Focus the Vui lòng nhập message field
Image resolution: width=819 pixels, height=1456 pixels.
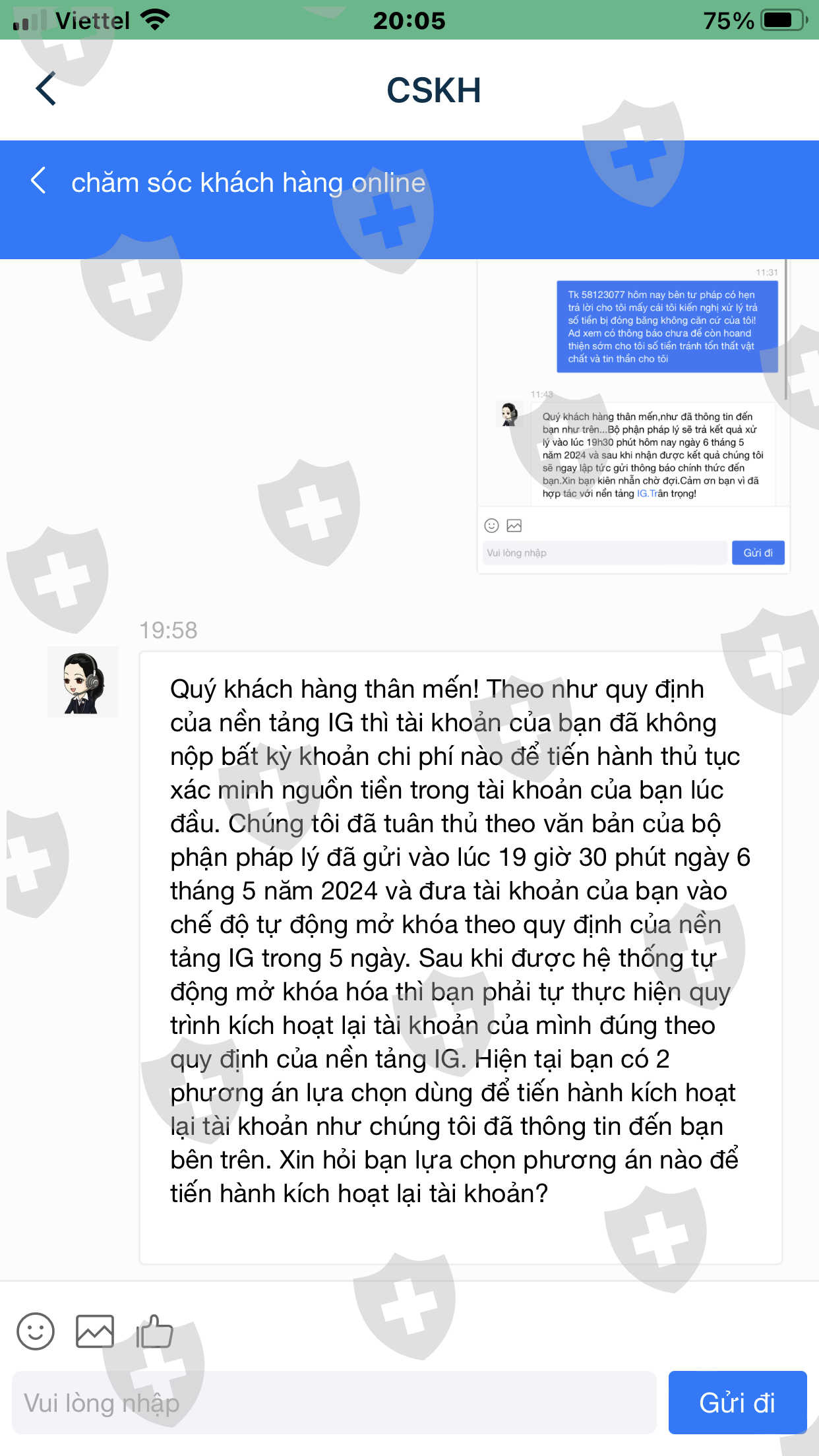click(334, 1403)
